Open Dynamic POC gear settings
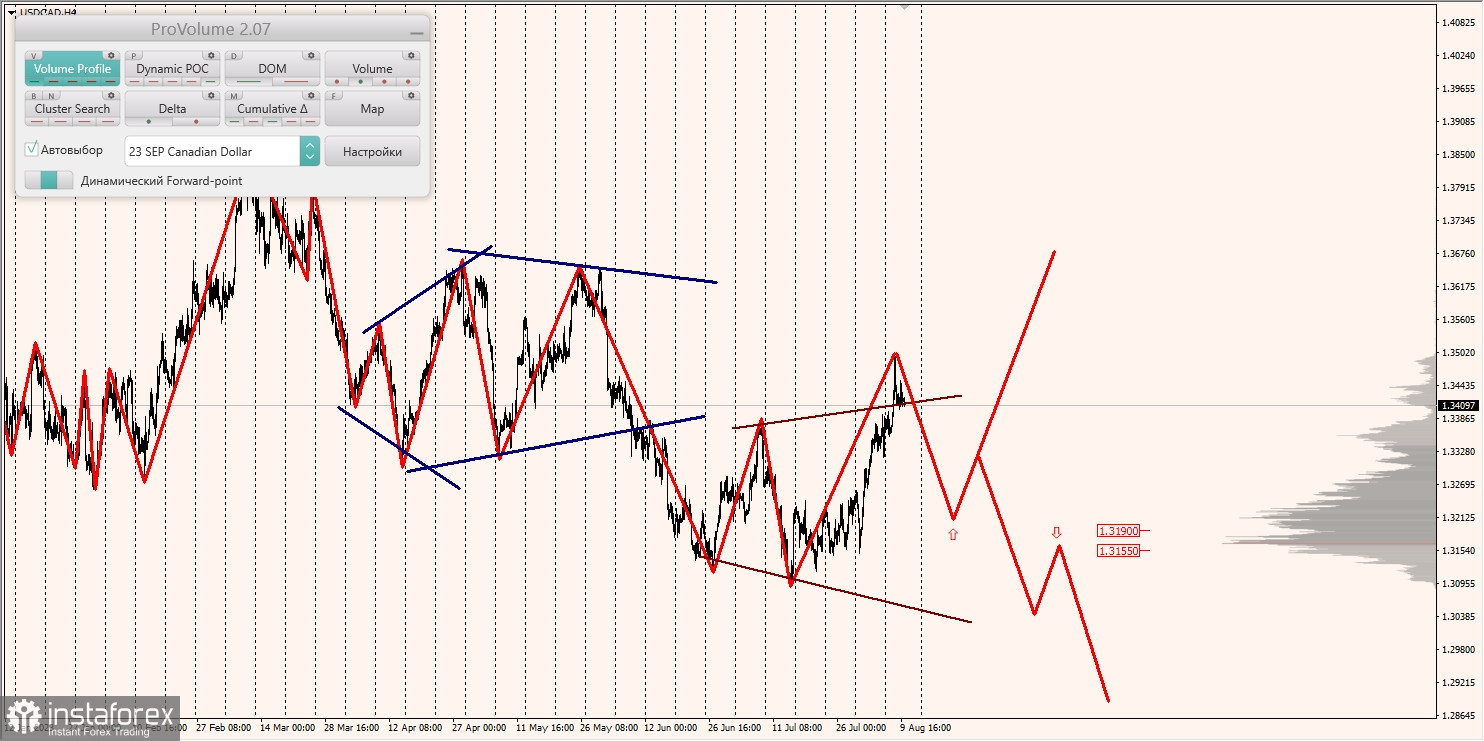 [x=211, y=55]
